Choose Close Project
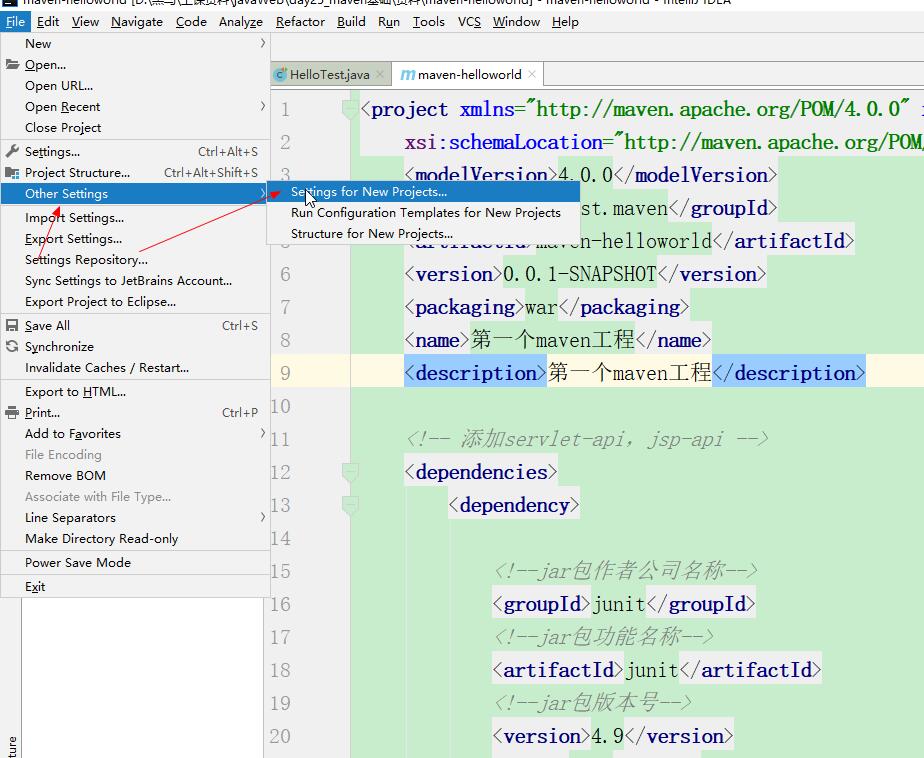This screenshot has width=924, height=758. coord(135,127)
